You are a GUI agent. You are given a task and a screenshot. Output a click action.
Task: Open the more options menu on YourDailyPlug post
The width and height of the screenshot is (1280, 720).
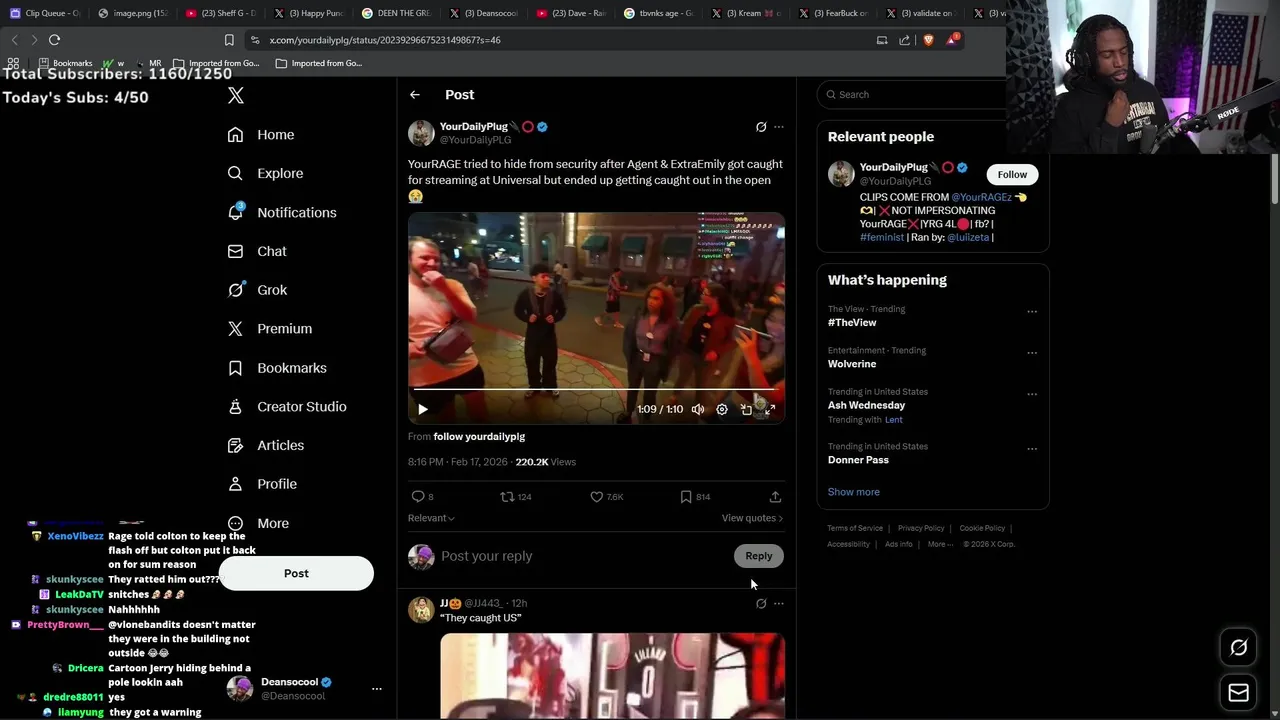point(779,127)
